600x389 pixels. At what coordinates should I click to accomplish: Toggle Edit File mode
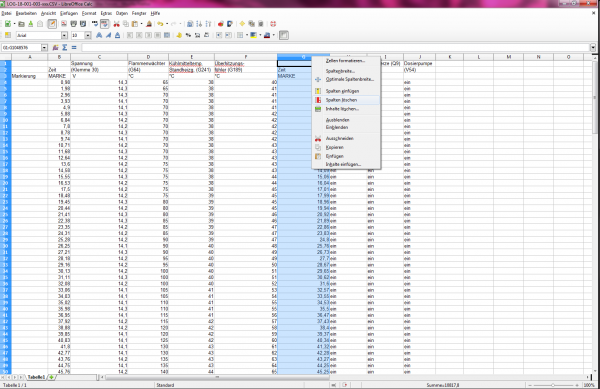coord(52,24)
